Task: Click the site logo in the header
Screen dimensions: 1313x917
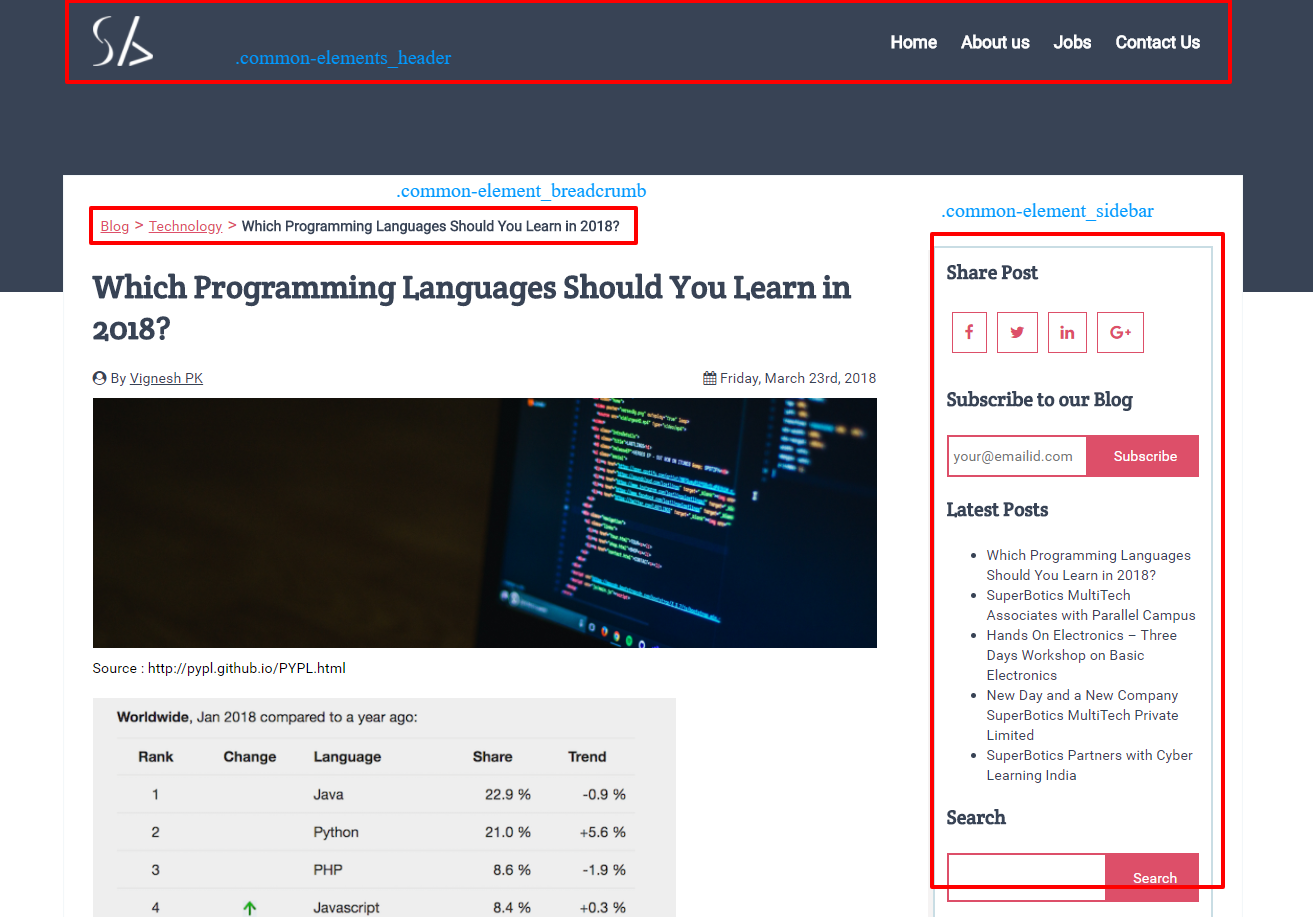Action: [122, 42]
